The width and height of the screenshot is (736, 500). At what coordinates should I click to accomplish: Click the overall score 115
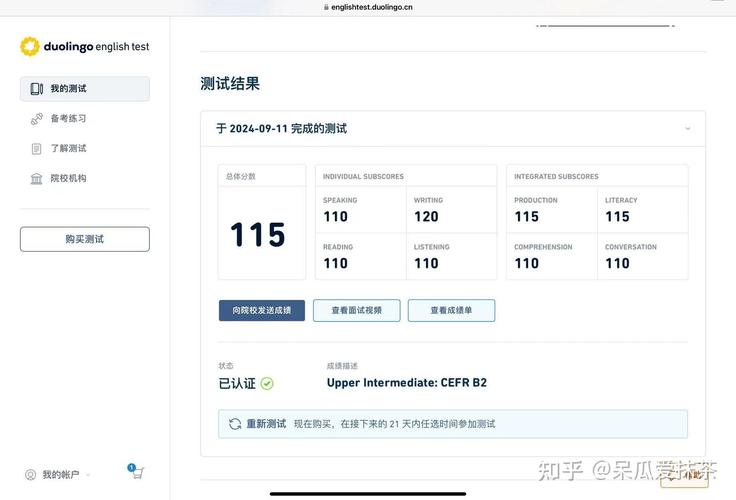coord(258,235)
